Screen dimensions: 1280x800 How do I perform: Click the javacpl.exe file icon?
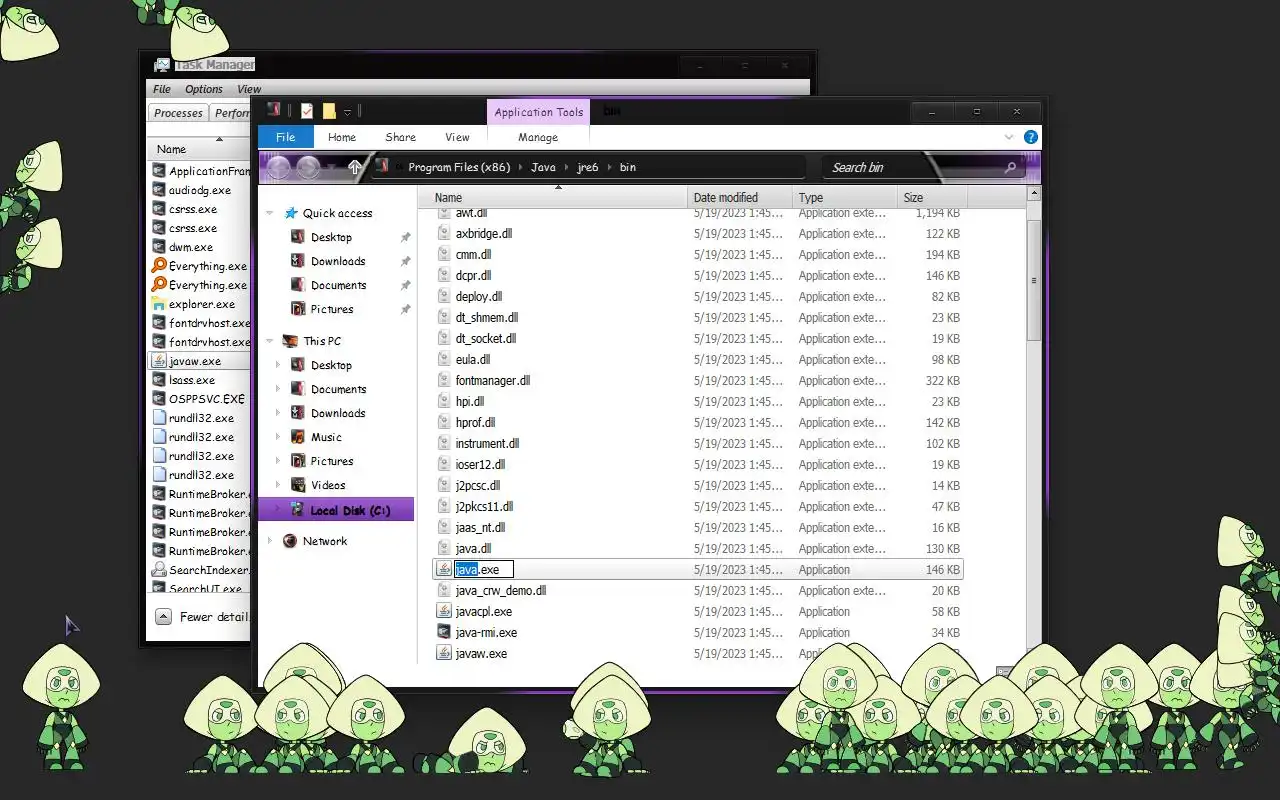(x=444, y=611)
